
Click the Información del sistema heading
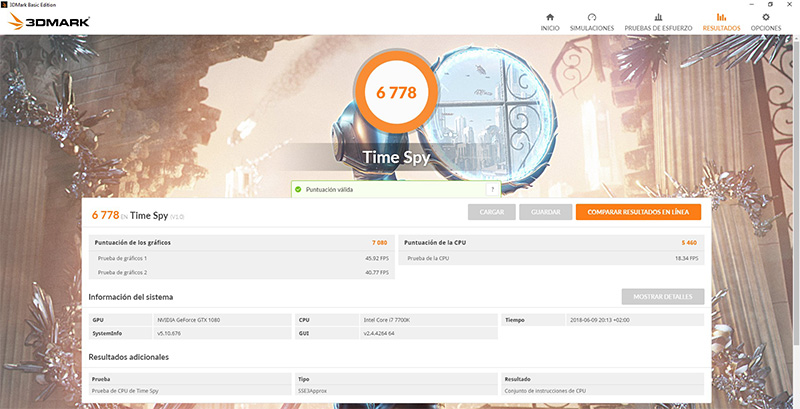(131, 297)
